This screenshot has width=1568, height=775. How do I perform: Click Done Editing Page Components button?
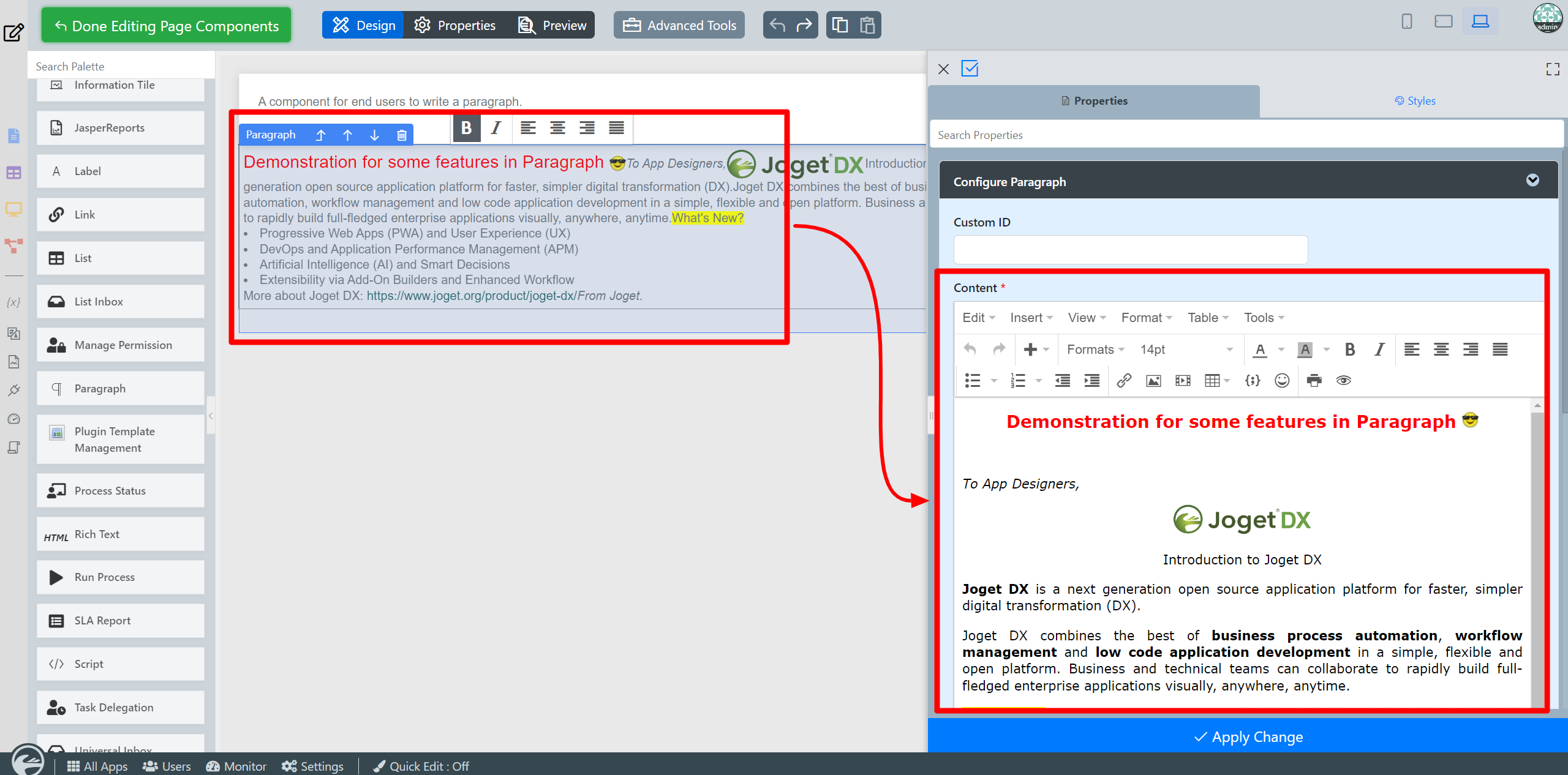[166, 26]
